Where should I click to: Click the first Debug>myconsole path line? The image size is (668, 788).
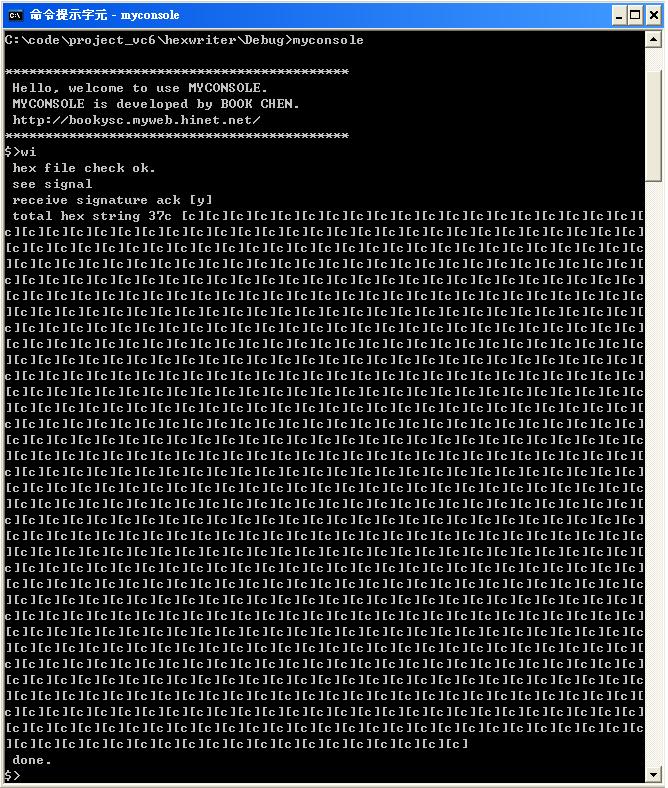[184, 40]
